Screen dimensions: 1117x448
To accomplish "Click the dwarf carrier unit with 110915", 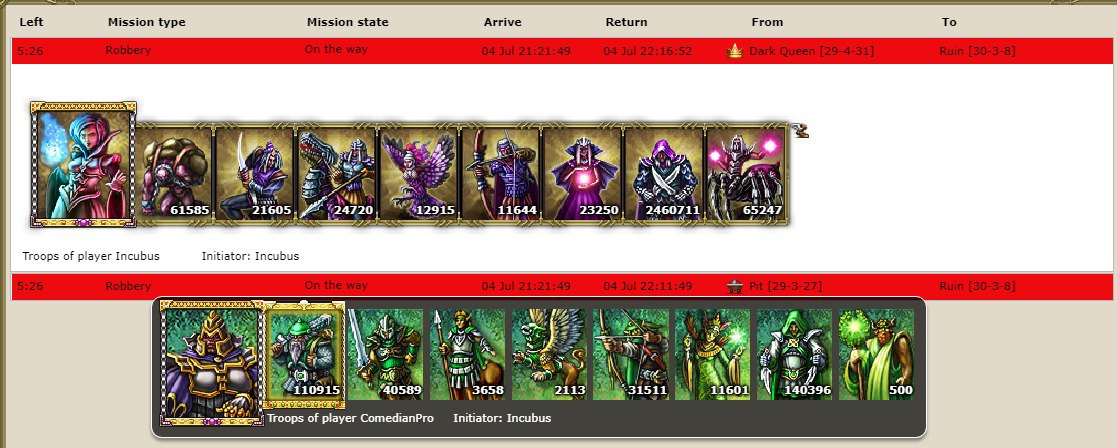I will [x=304, y=354].
